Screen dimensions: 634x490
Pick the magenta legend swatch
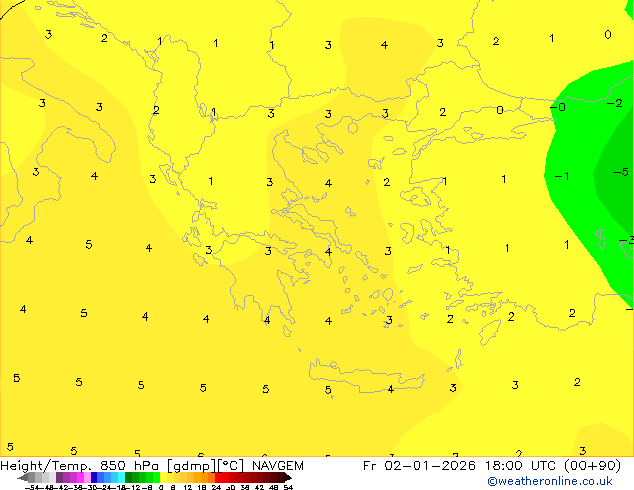tap(80, 477)
